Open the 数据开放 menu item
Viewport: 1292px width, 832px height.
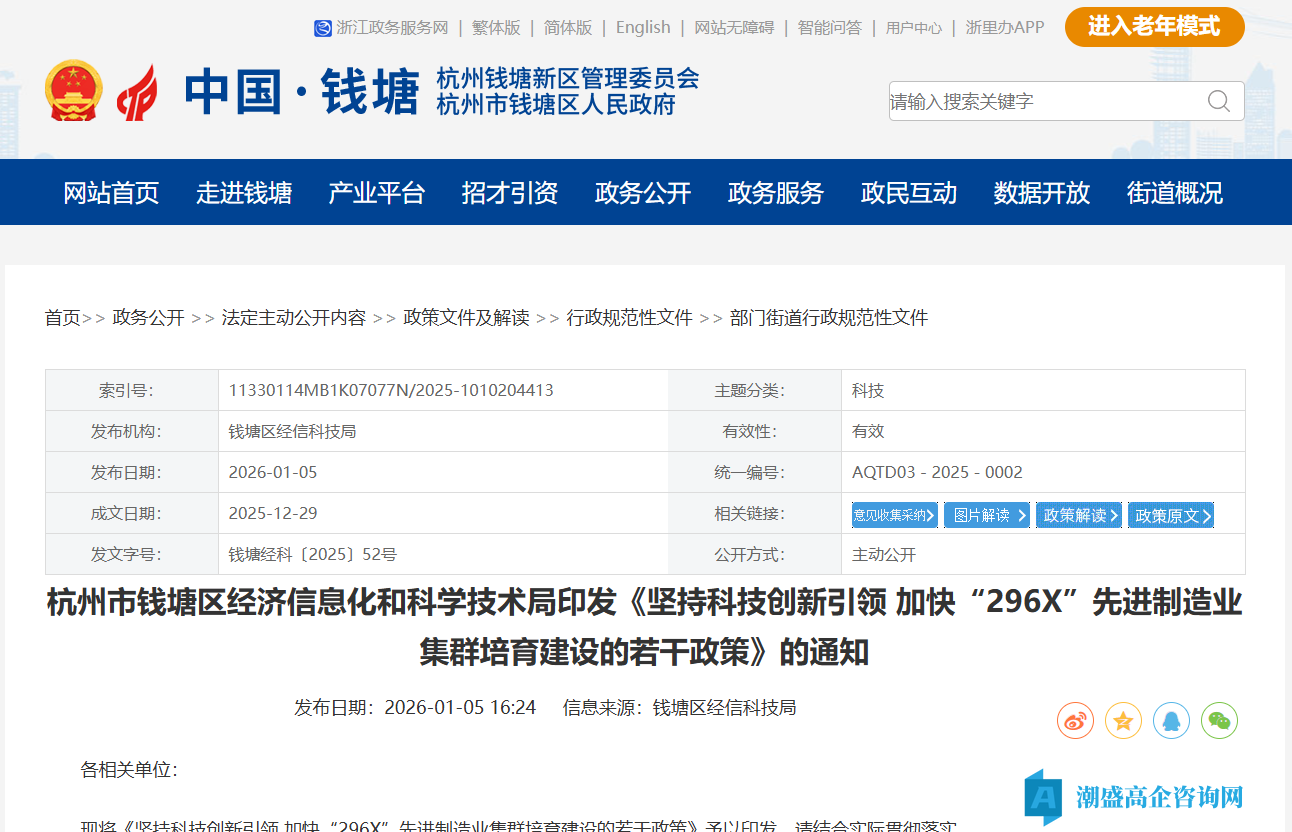pyautogui.click(x=1042, y=192)
